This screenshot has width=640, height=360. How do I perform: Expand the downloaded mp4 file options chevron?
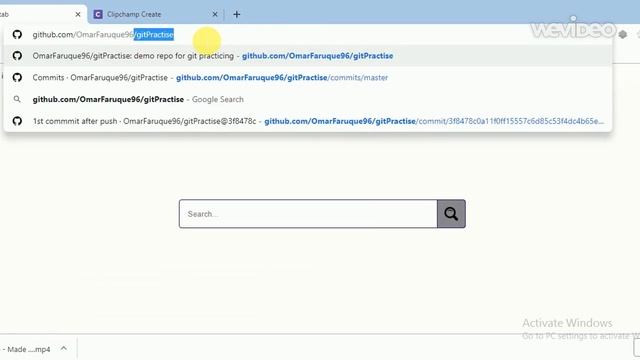click(64, 349)
